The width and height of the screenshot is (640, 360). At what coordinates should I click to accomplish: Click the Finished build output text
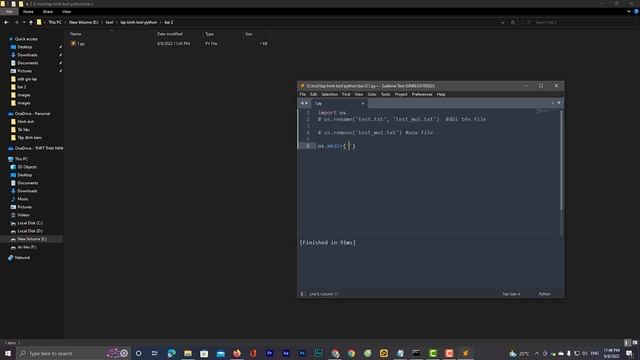click(328, 242)
